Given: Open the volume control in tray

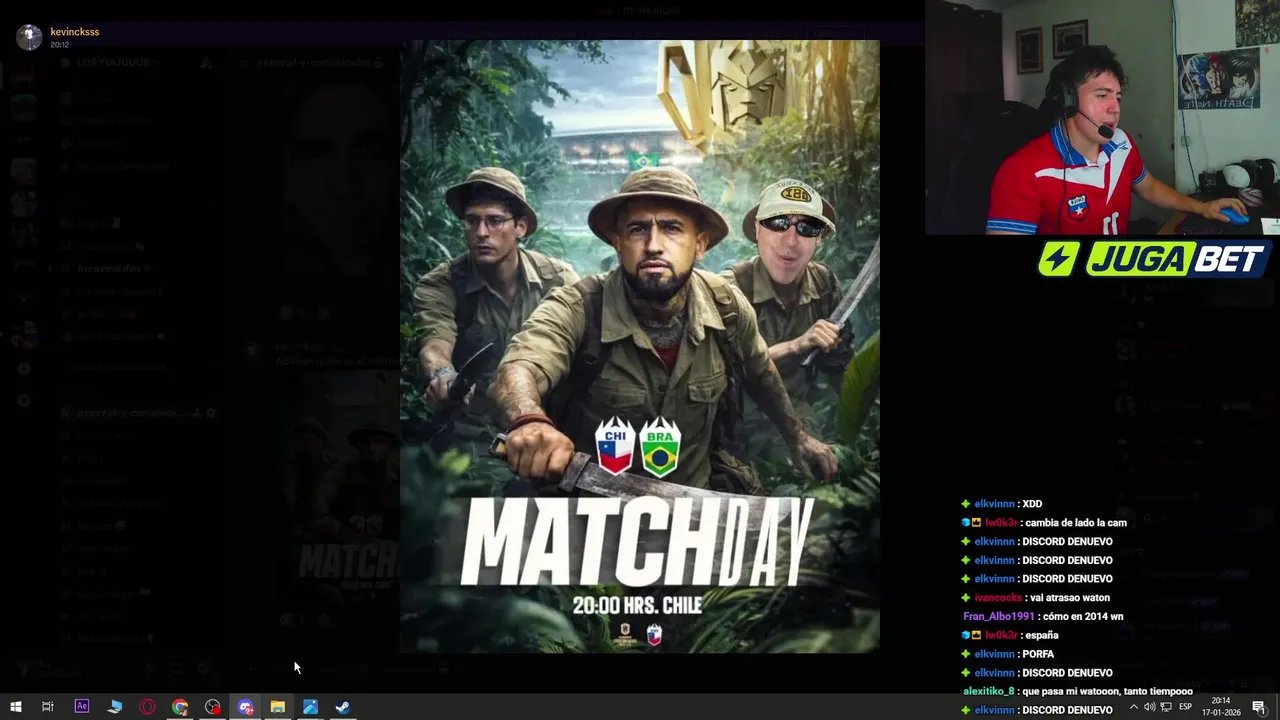Looking at the screenshot, I should (1149, 707).
